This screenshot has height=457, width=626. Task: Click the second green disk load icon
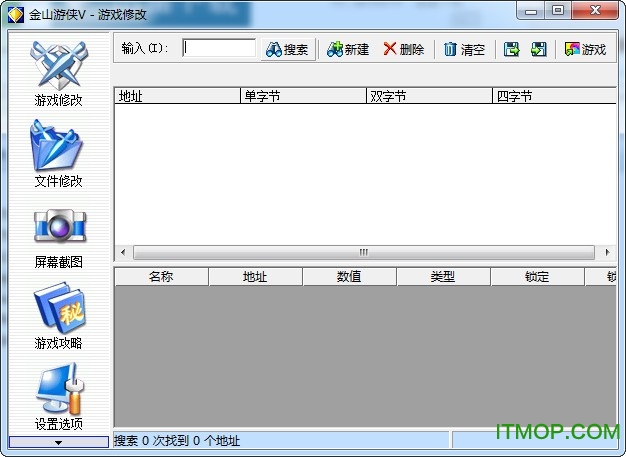tap(538, 49)
